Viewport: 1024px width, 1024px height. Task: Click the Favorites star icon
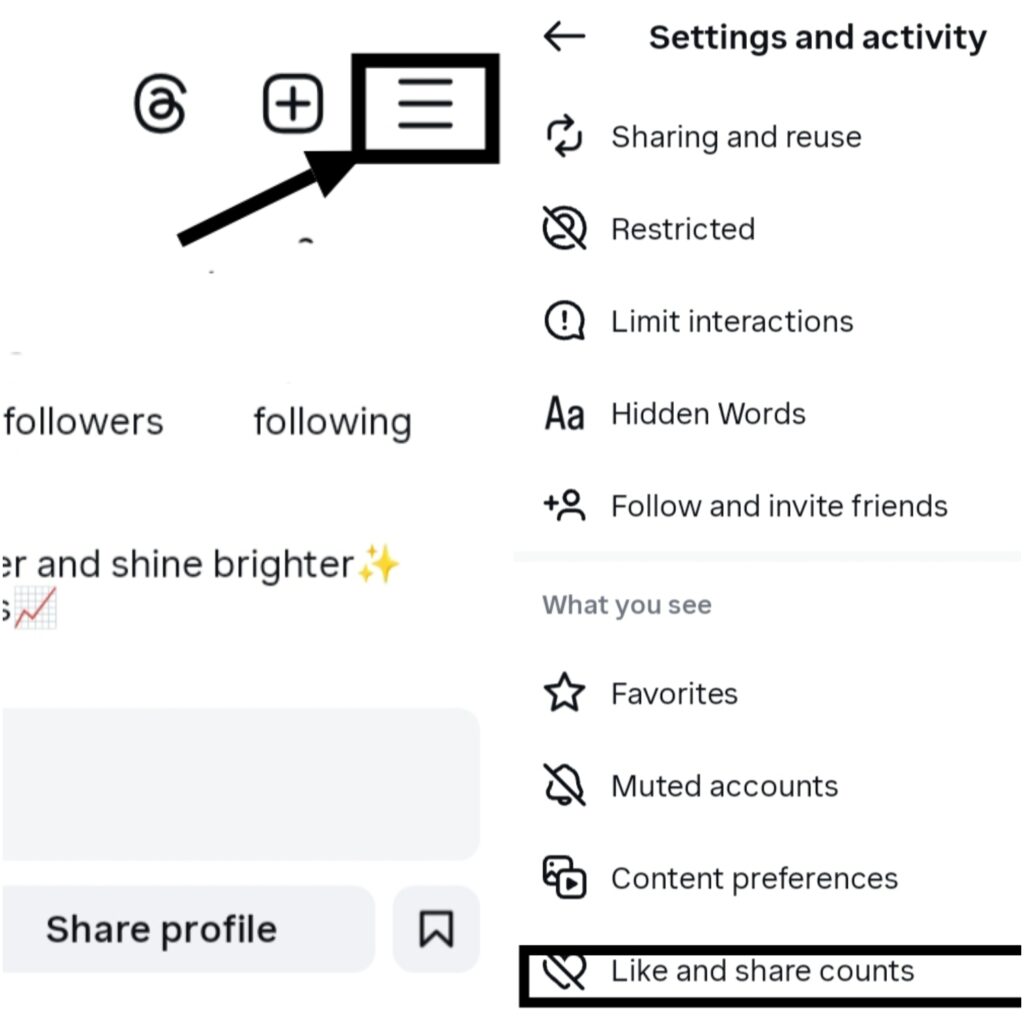[564, 693]
